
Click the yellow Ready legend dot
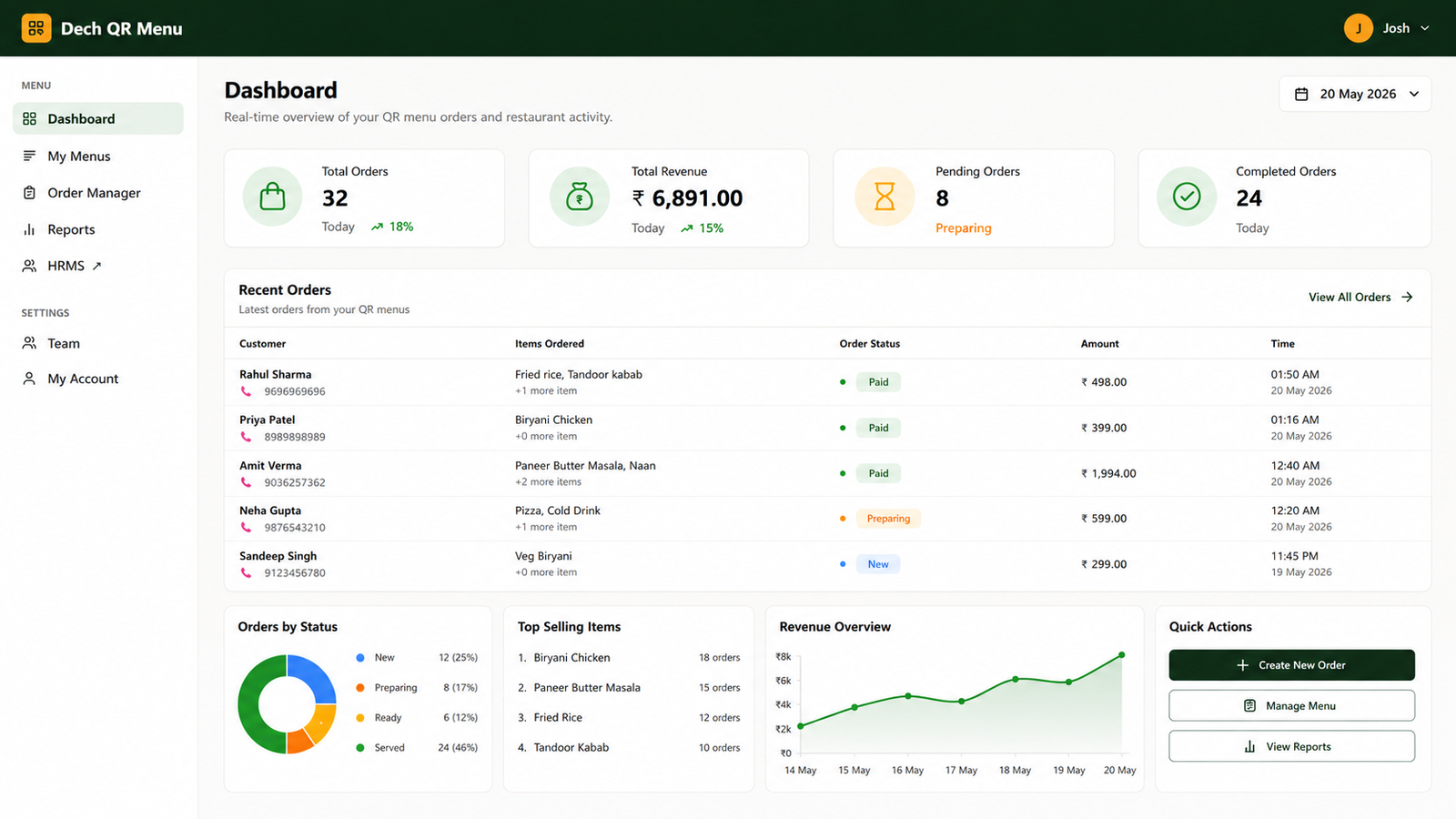pos(360,717)
